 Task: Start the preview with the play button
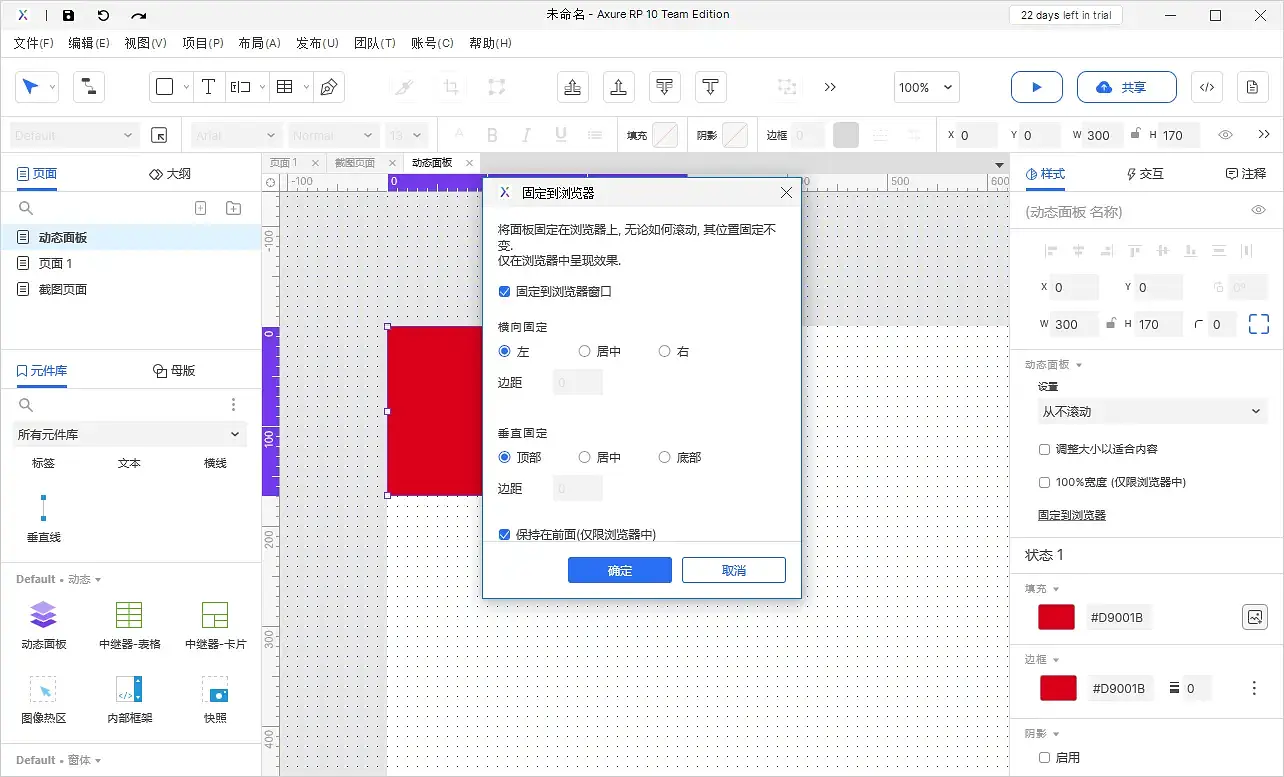click(x=1036, y=87)
